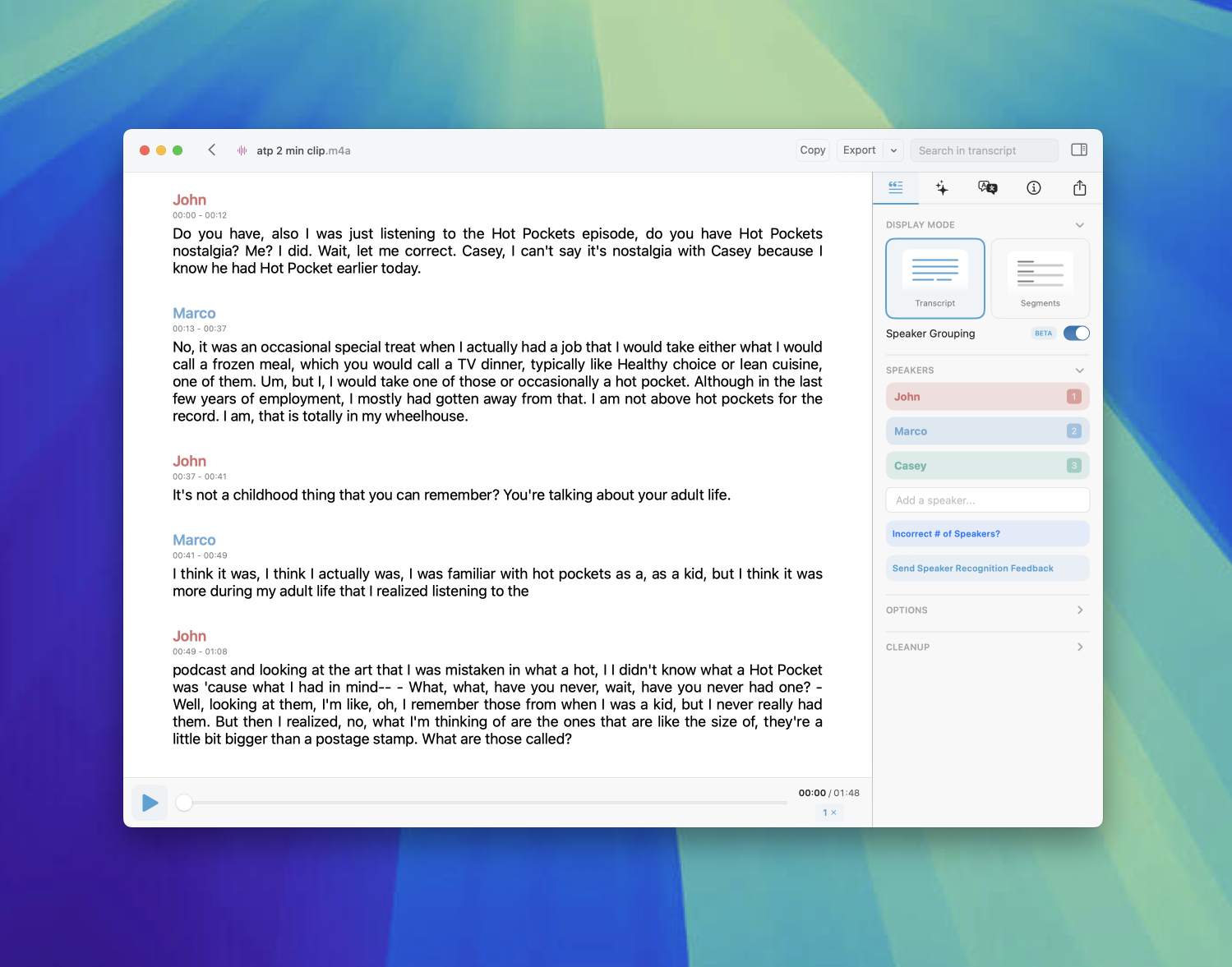Open the Export dropdown arrow
The image size is (1232, 967).
tap(893, 150)
